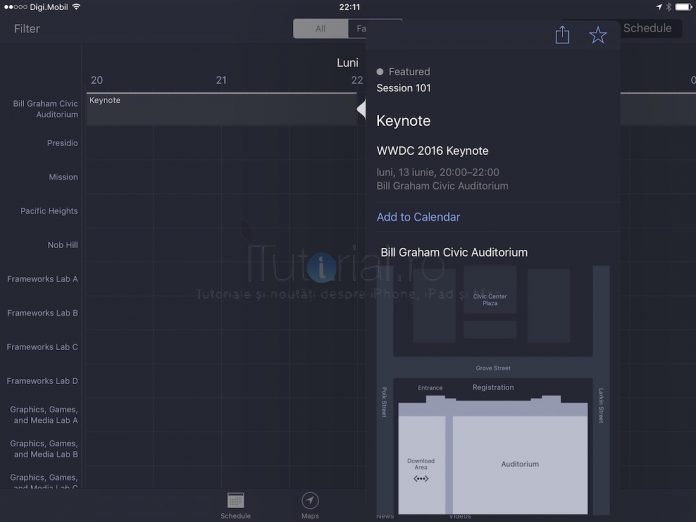Tap the Entrance label on map
696x522 pixels.
[x=430, y=388]
